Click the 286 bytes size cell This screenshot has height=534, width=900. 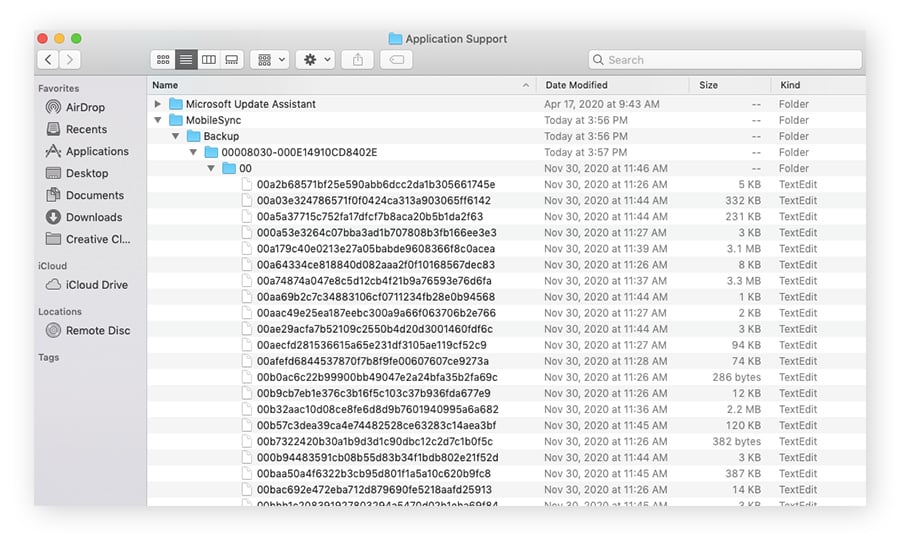coord(736,377)
